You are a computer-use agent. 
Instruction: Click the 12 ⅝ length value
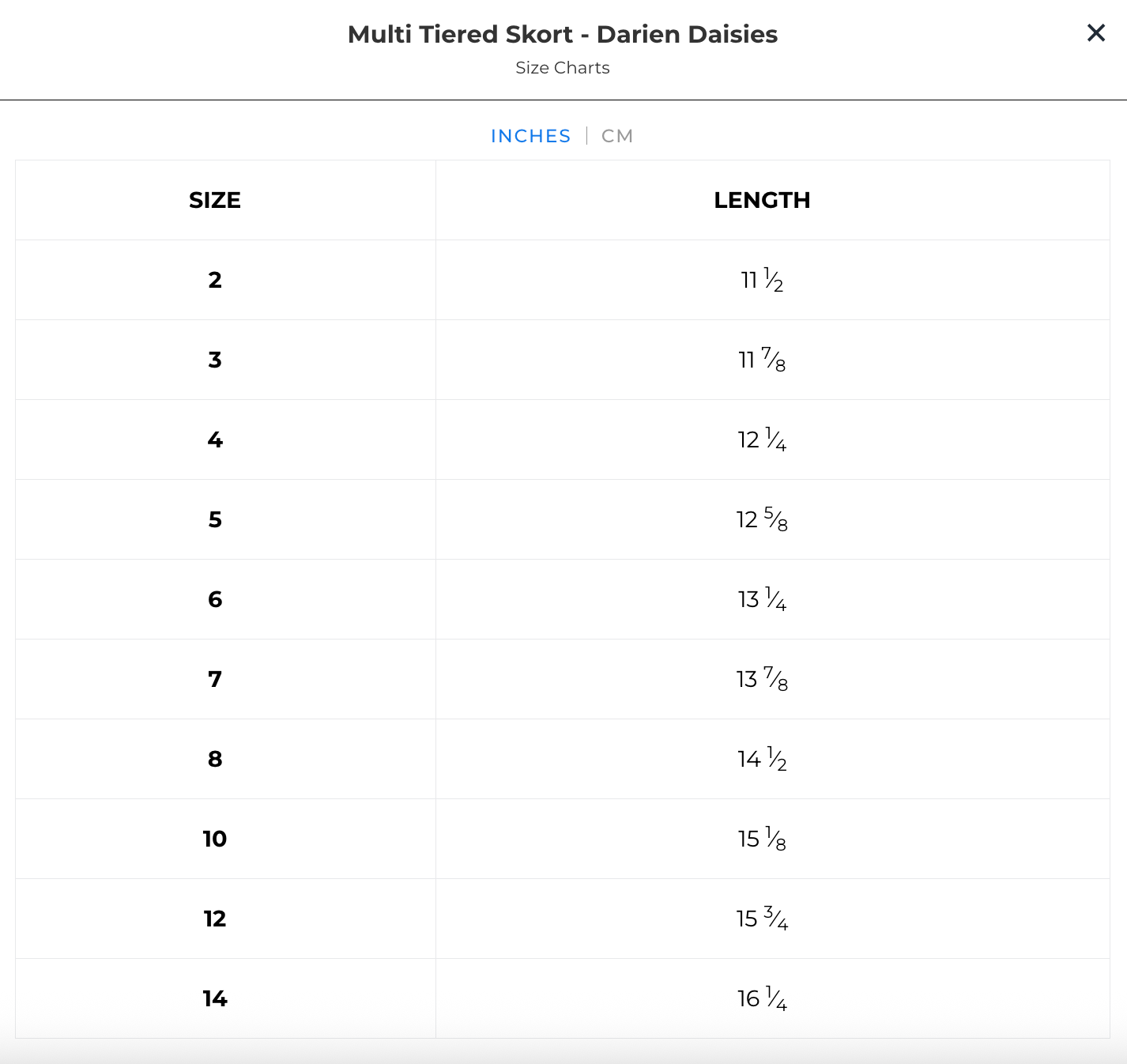762,519
